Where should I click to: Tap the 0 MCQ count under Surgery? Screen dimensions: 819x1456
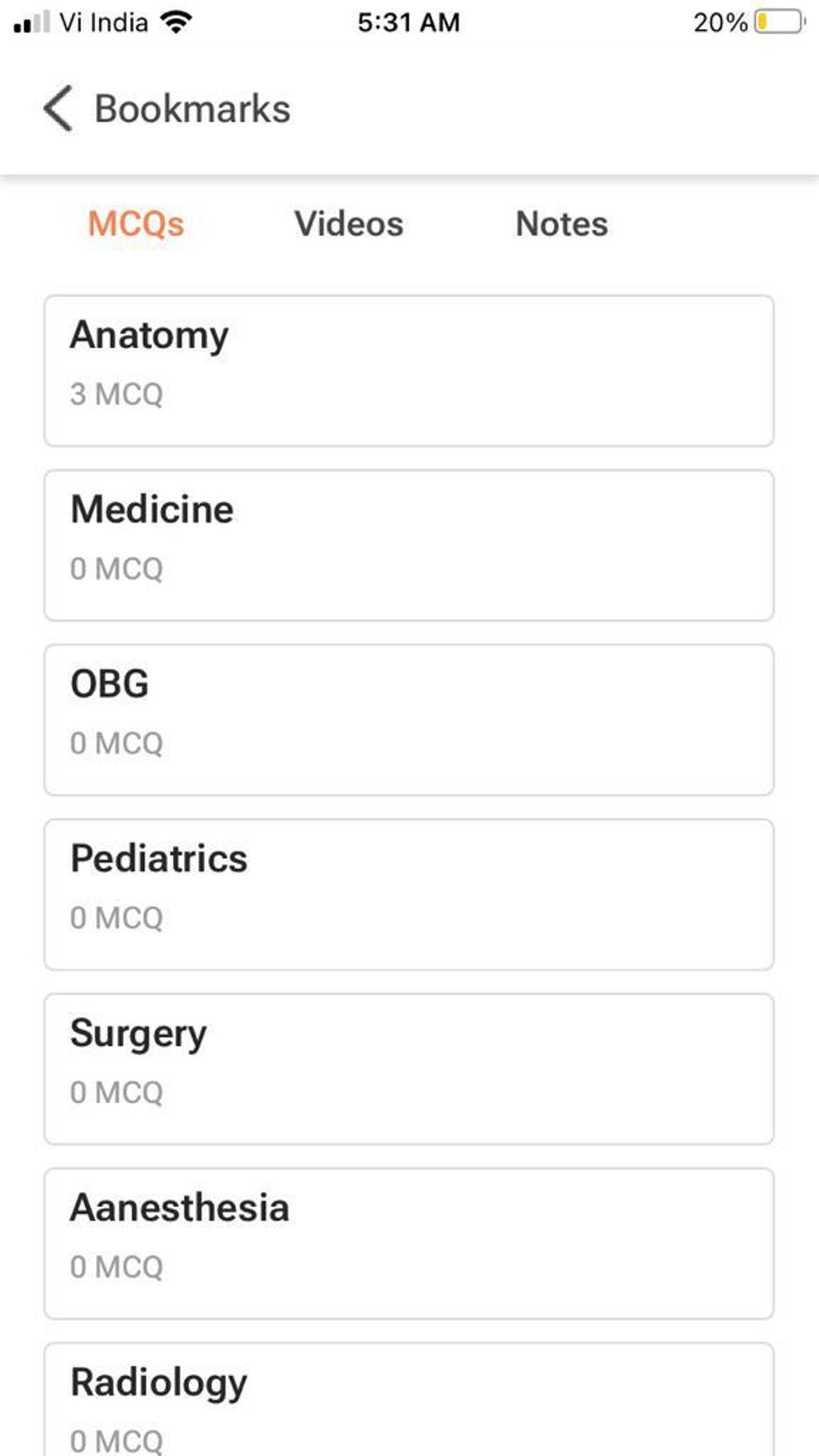coord(116,1092)
